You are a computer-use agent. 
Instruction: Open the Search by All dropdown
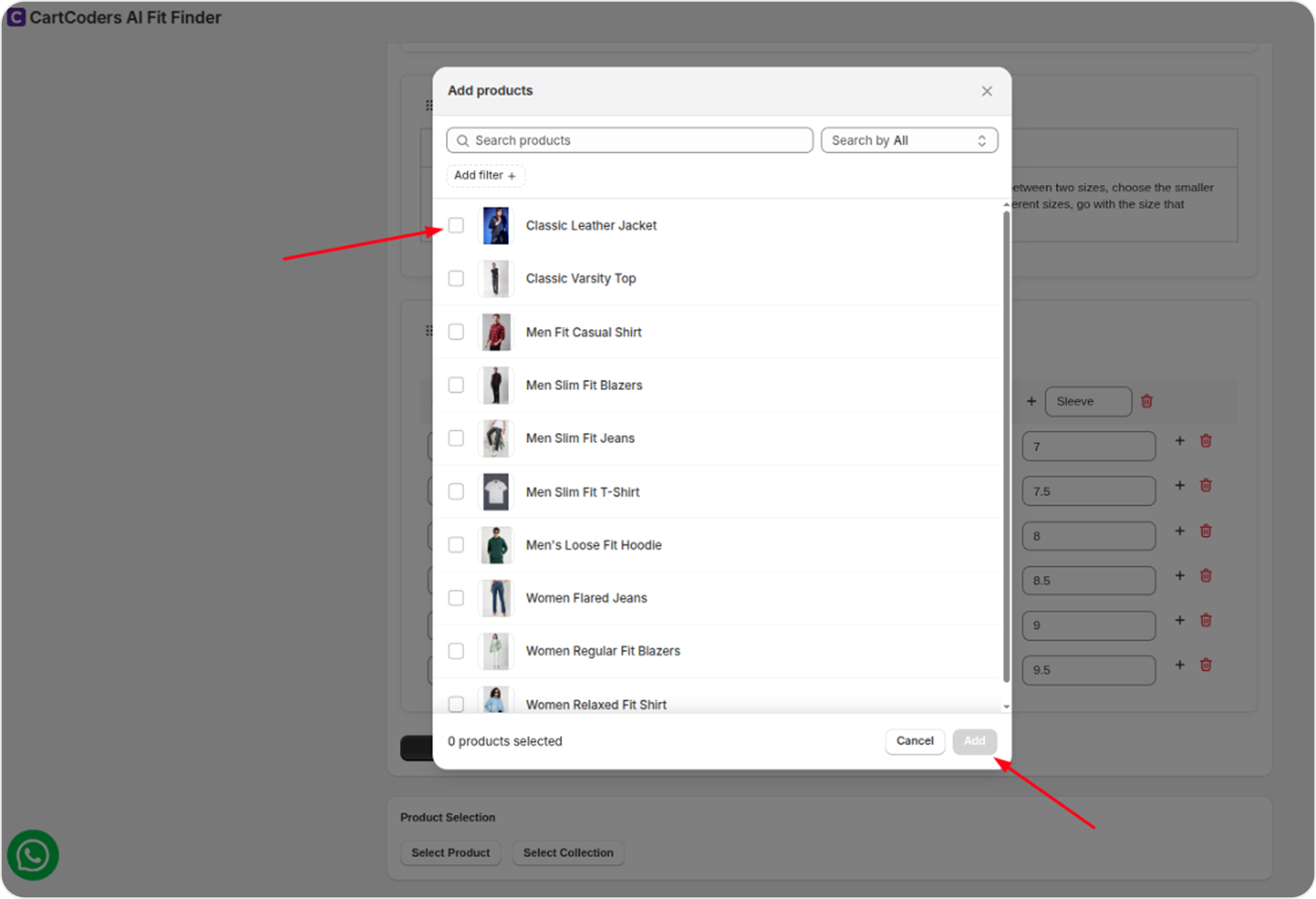coord(909,140)
